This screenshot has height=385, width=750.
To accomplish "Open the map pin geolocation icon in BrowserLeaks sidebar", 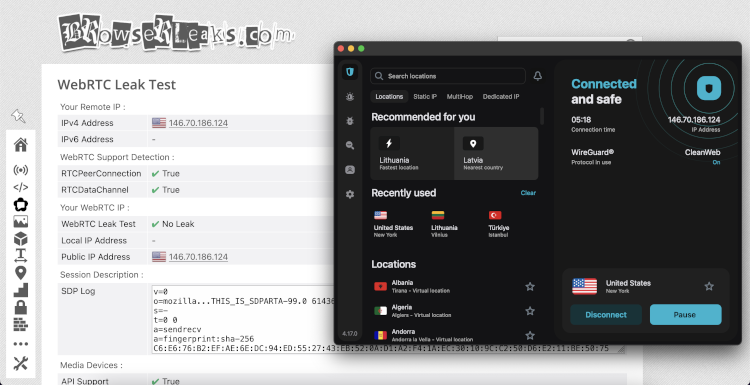I will coord(21,273).
